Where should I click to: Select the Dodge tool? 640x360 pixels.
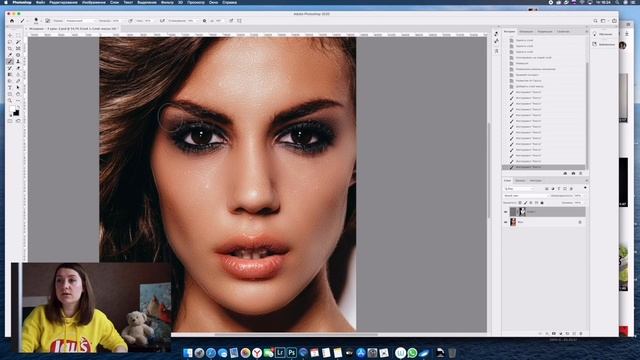click(10, 81)
